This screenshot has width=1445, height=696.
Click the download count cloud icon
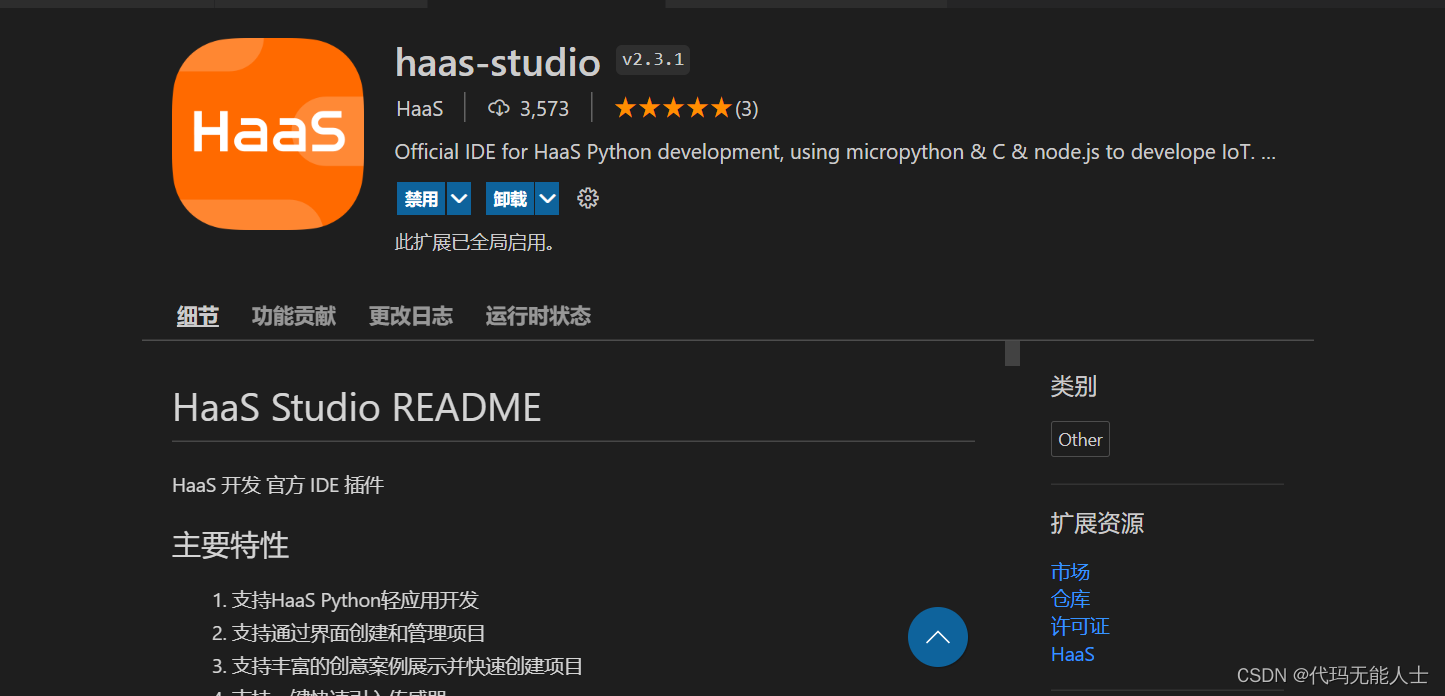coord(499,108)
